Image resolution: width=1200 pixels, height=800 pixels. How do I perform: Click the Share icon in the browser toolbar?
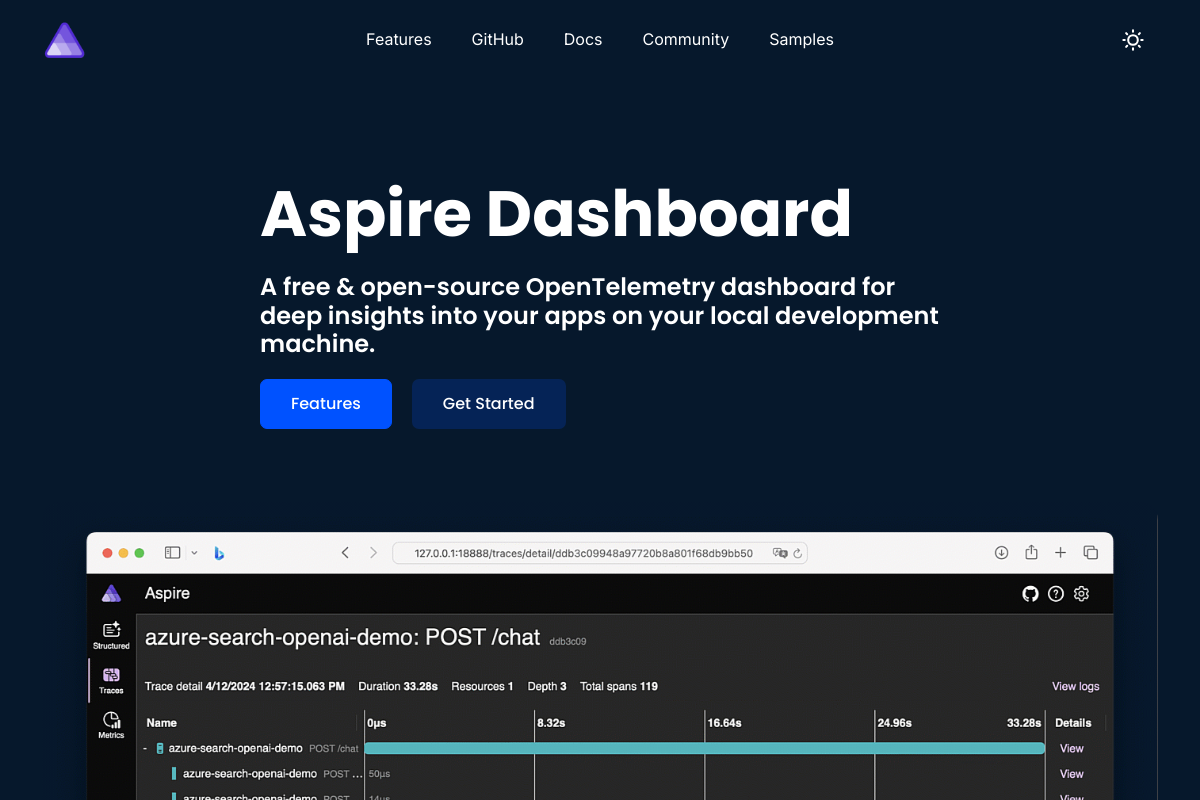tap(1031, 552)
